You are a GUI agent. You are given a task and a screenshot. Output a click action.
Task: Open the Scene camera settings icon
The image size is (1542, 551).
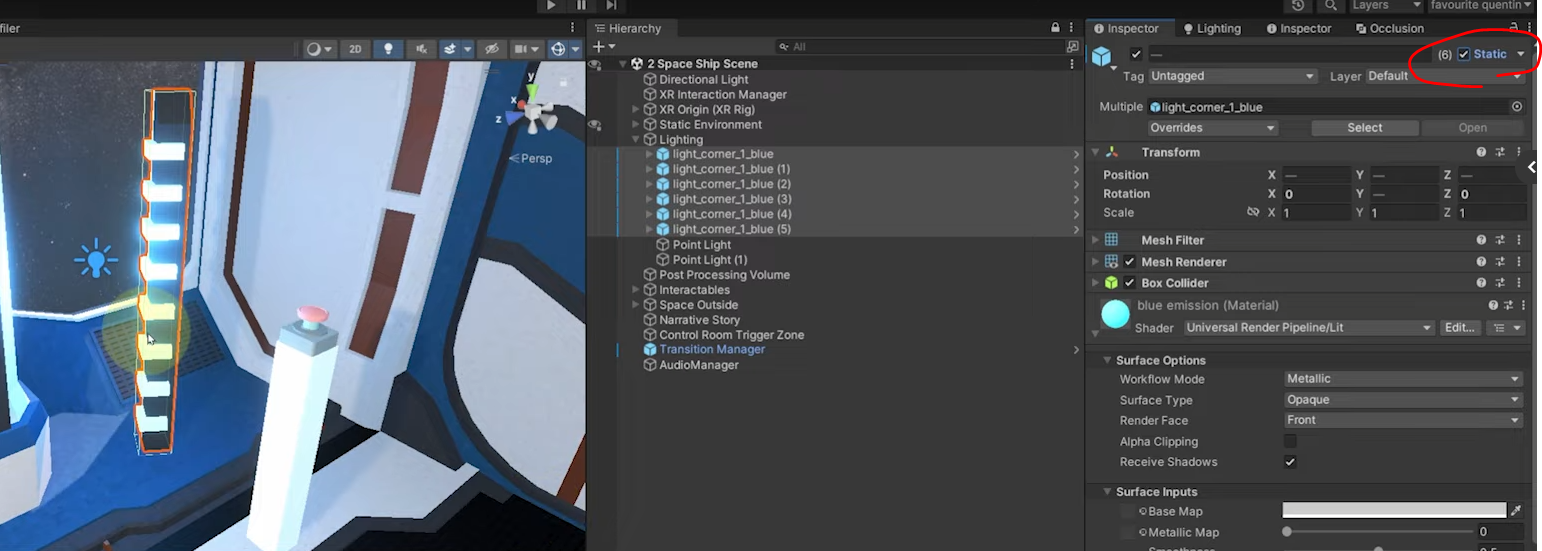[x=526, y=49]
